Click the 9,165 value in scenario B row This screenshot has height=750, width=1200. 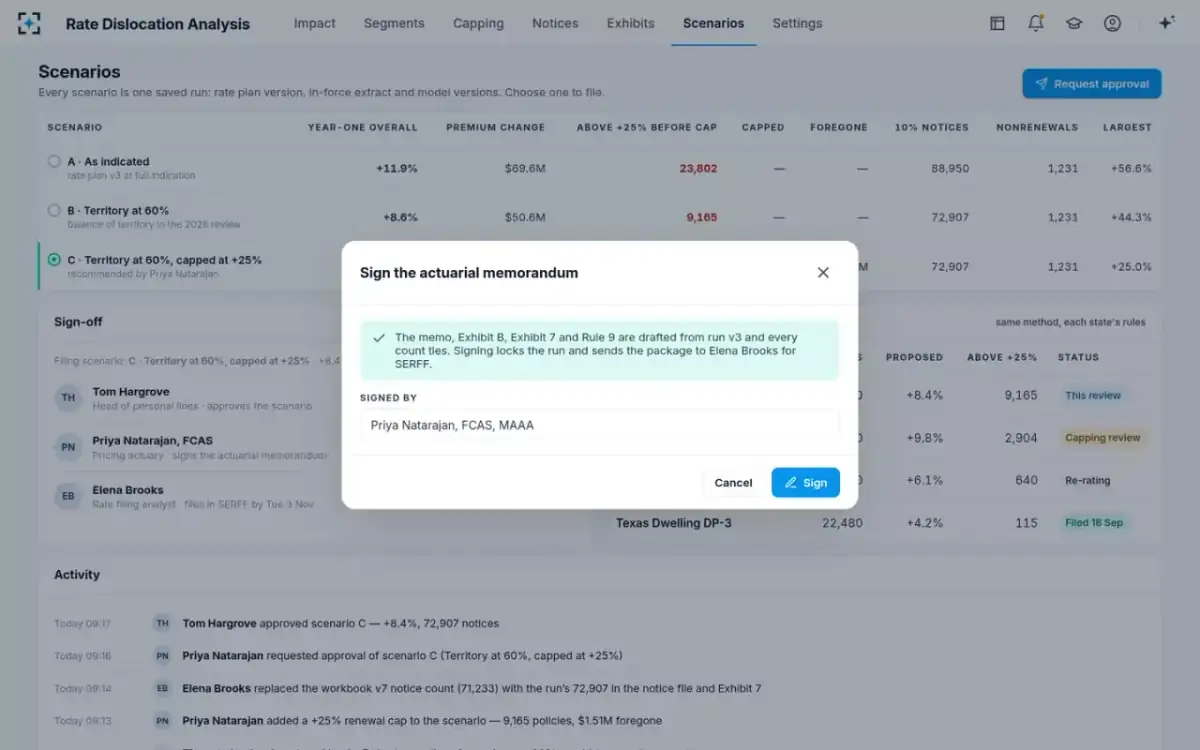[702, 217]
